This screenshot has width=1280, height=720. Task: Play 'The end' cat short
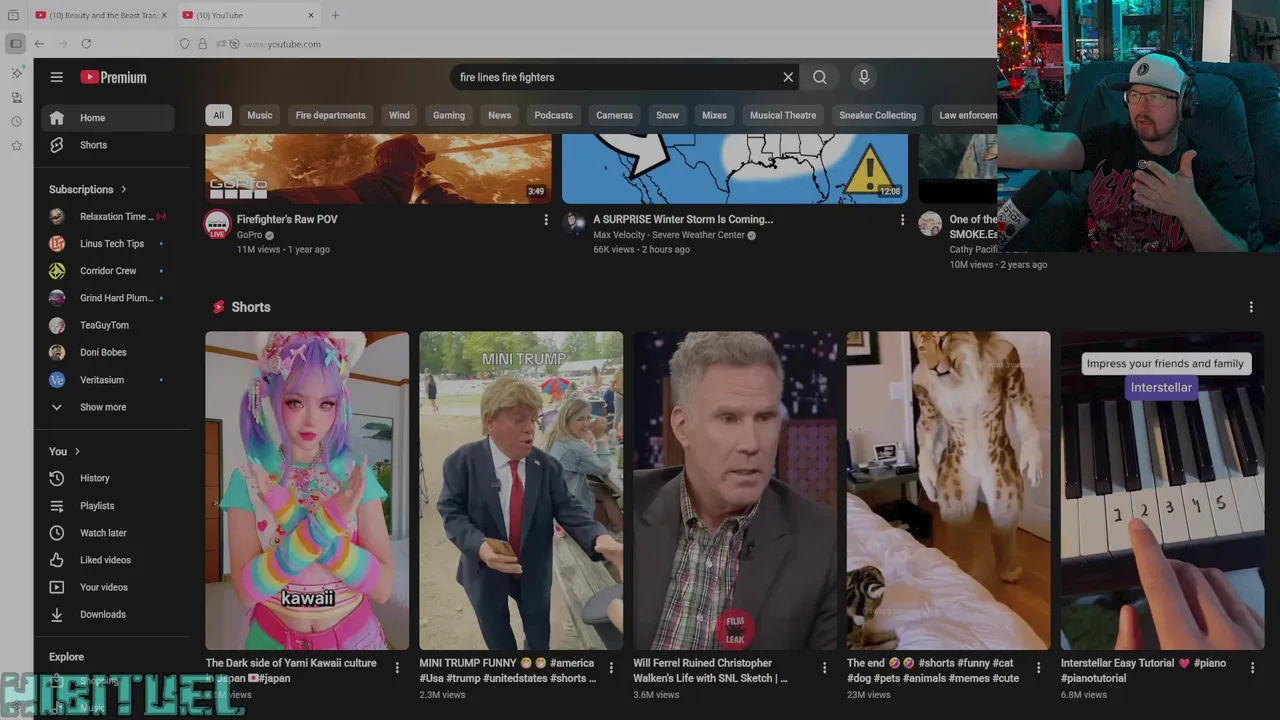(x=949, y=491)
